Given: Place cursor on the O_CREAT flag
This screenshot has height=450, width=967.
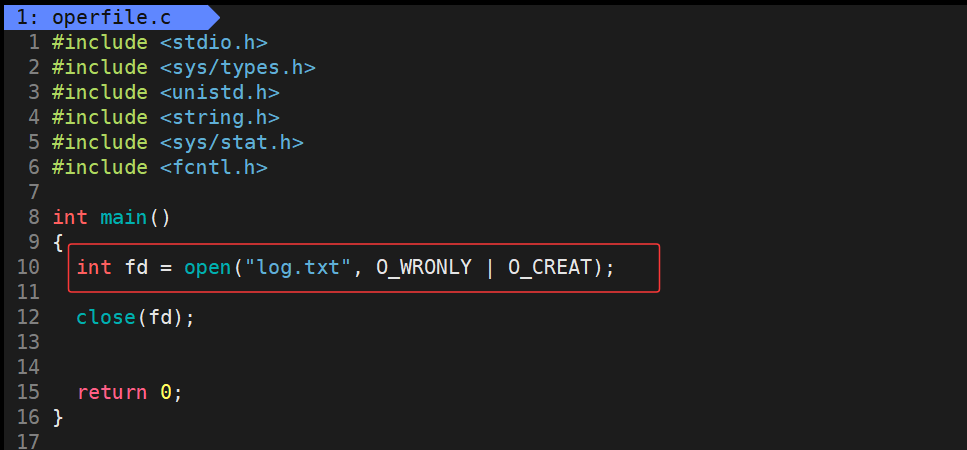Looking at the screenshot, I should tap(550, 267).
